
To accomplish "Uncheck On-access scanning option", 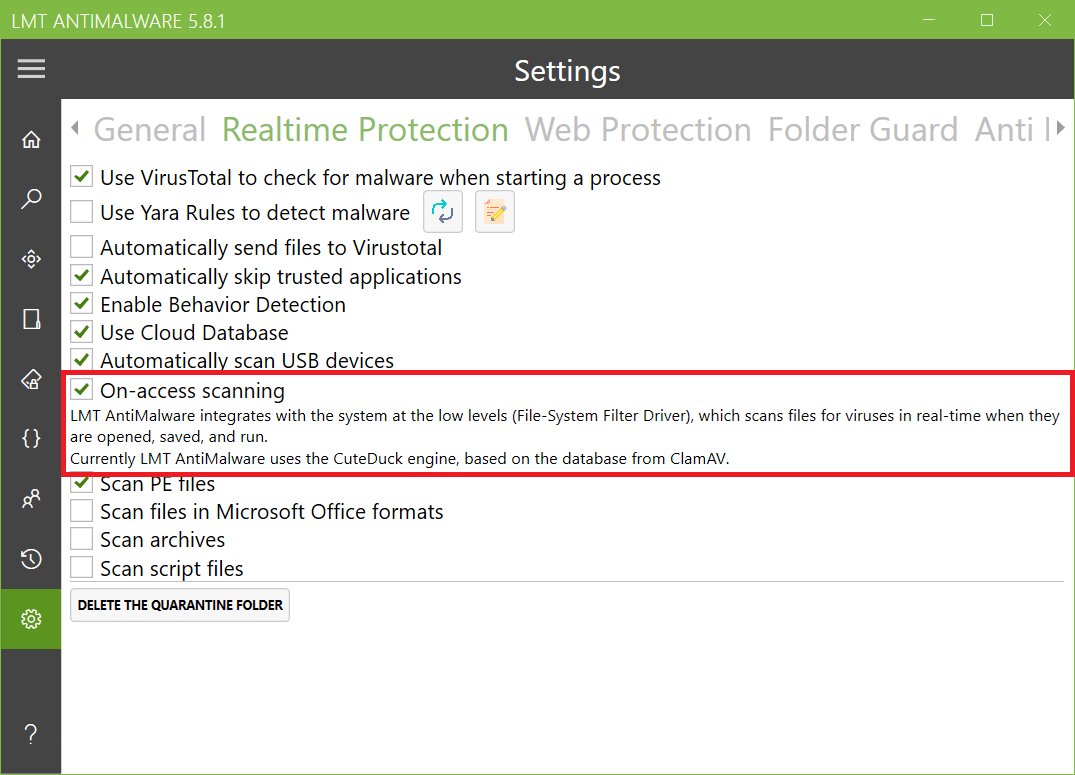I will click(82, 391).
